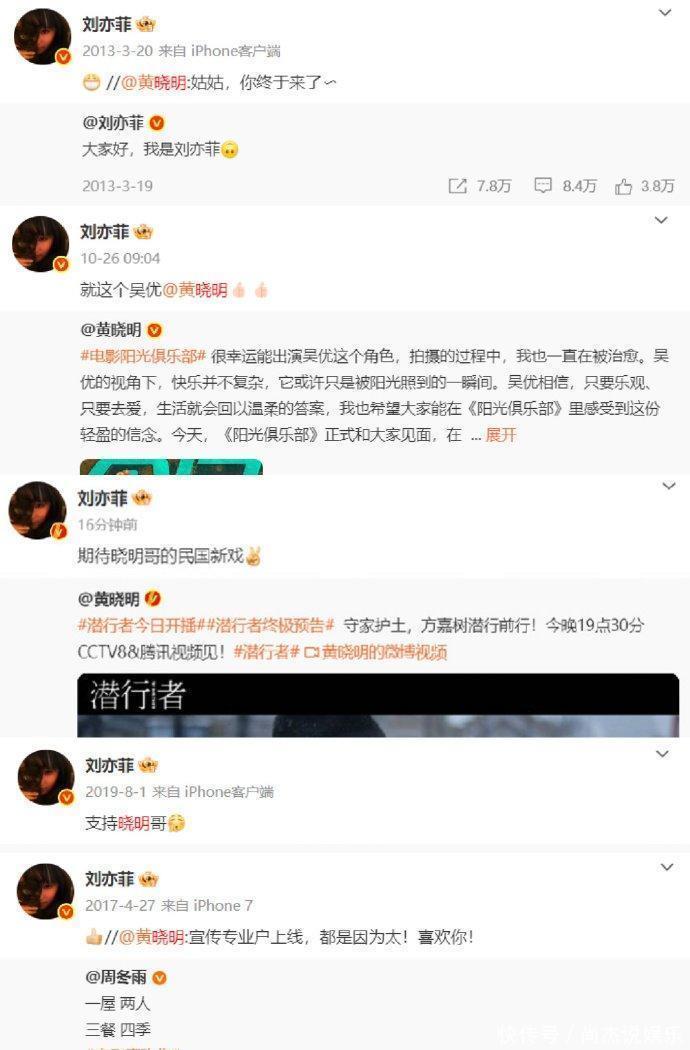Open 刘亦菲 avatar on 2019-8-1 post
Viewport: 690px width, 1050px height.
click(x=46, y=777)
